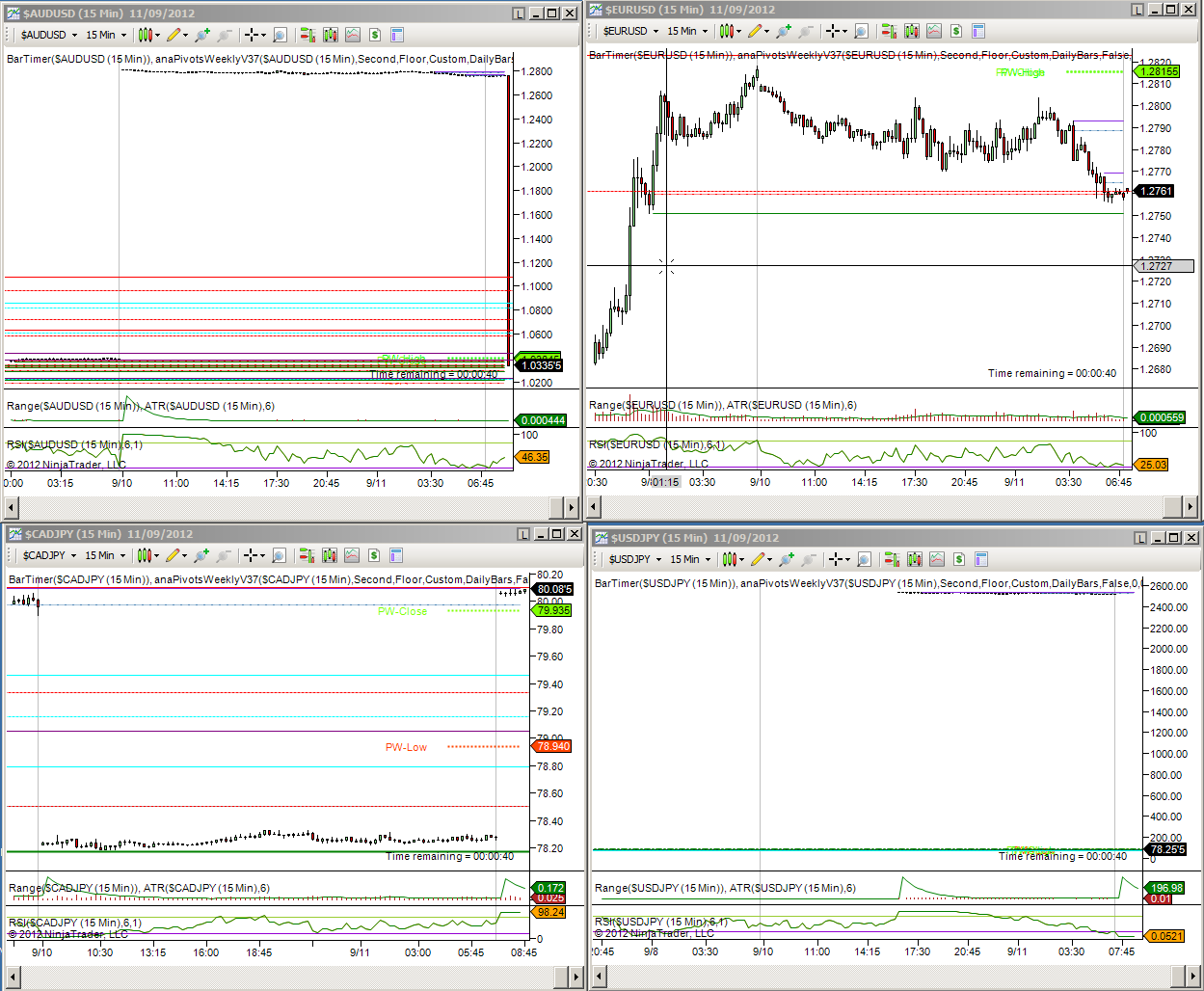
Task: Open Data Series dollar icon in AUDUSD window
Action: click(374, 35)
